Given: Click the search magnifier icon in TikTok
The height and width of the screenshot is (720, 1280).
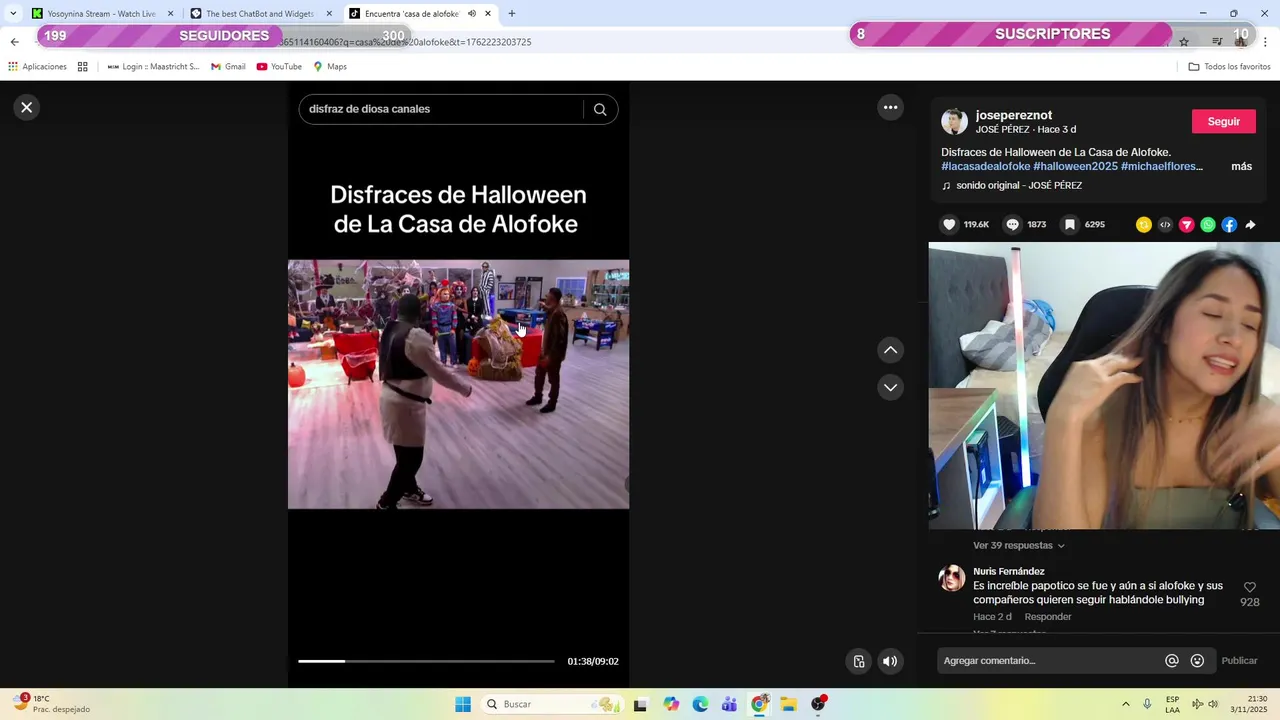Looking at the screenshot, I should click(600, 109).
